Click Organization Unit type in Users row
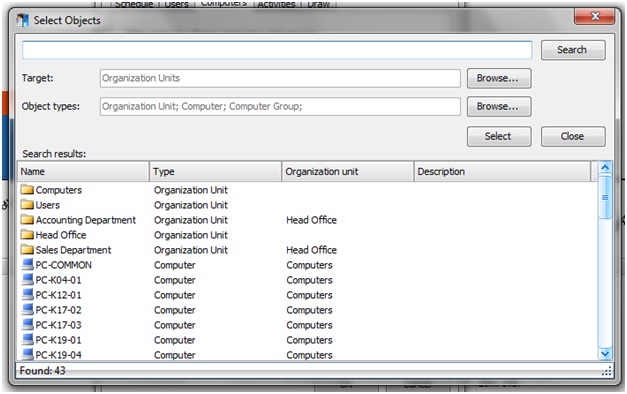Image resolution: width=627 pixels, height=394 pixels. click(x=191, y=205)
